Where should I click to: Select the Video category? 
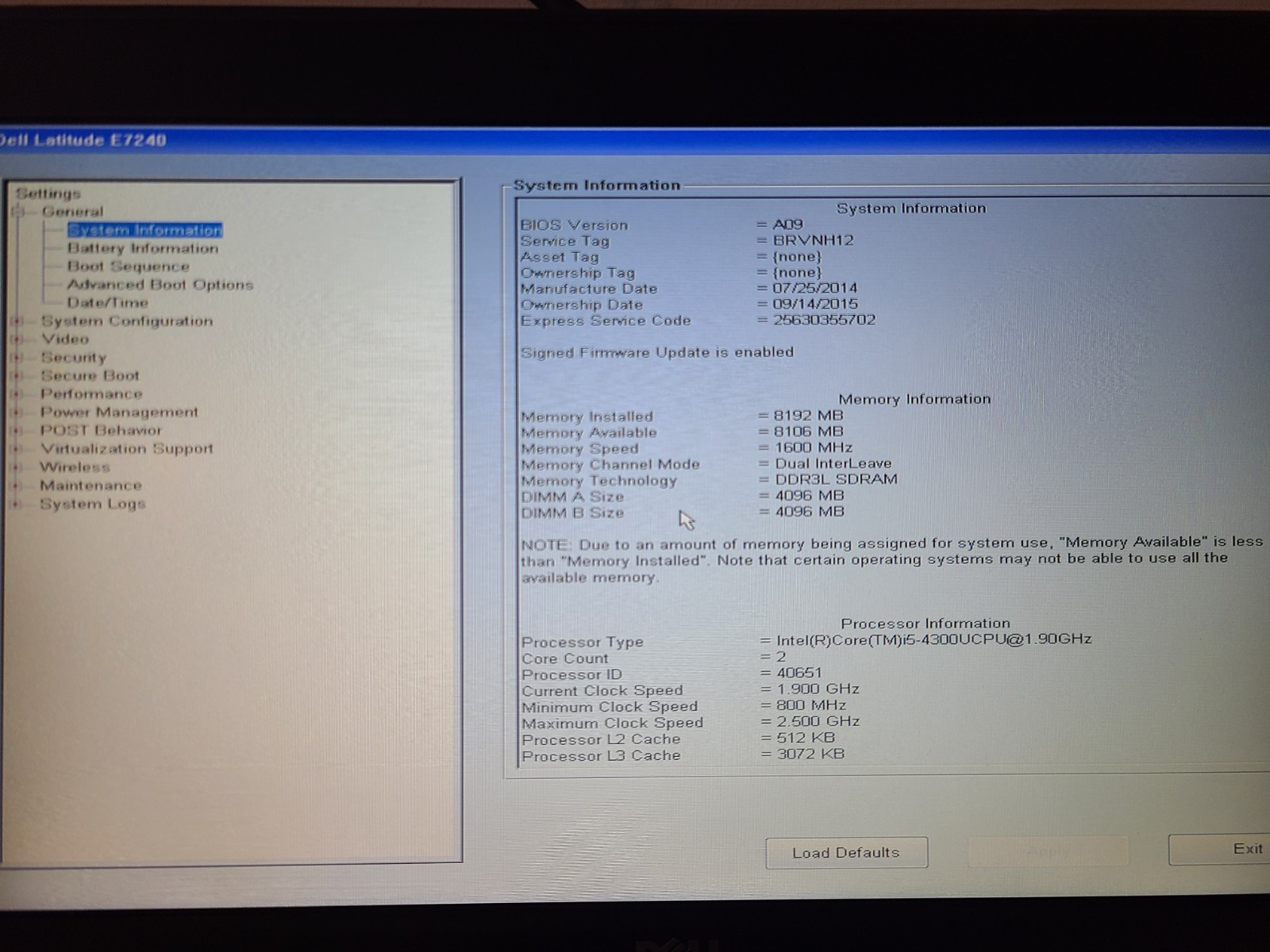coord(65,340)
